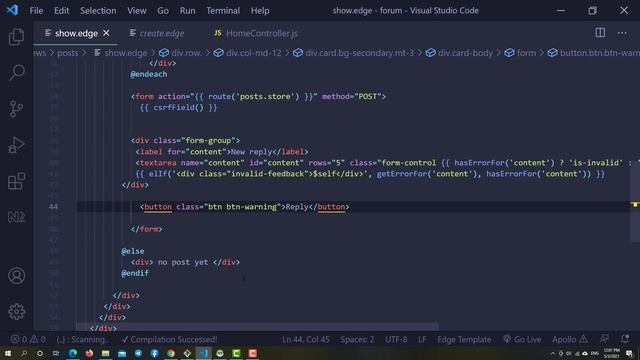Expand the div.card-body breadcrumb
Image resolution: width=640 pixels, height=360 pixels.
coord(460,53)
